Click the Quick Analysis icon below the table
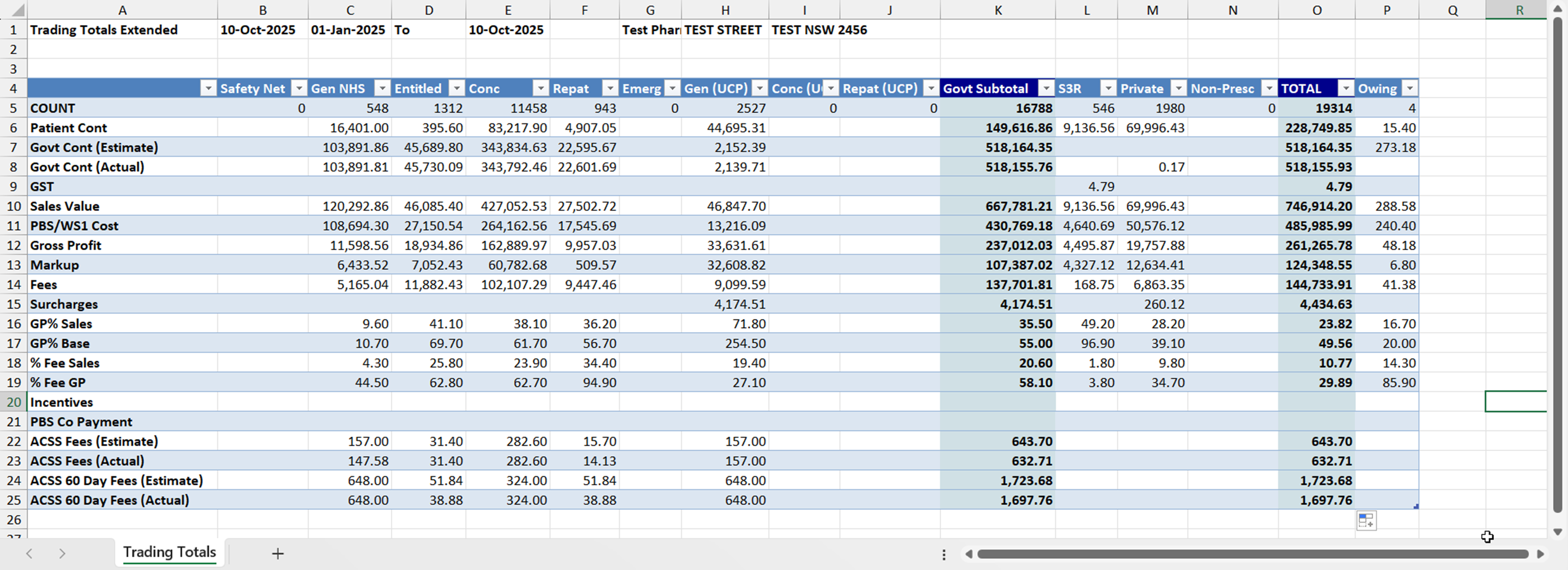1568x570 pixels. pos(1366,521)
